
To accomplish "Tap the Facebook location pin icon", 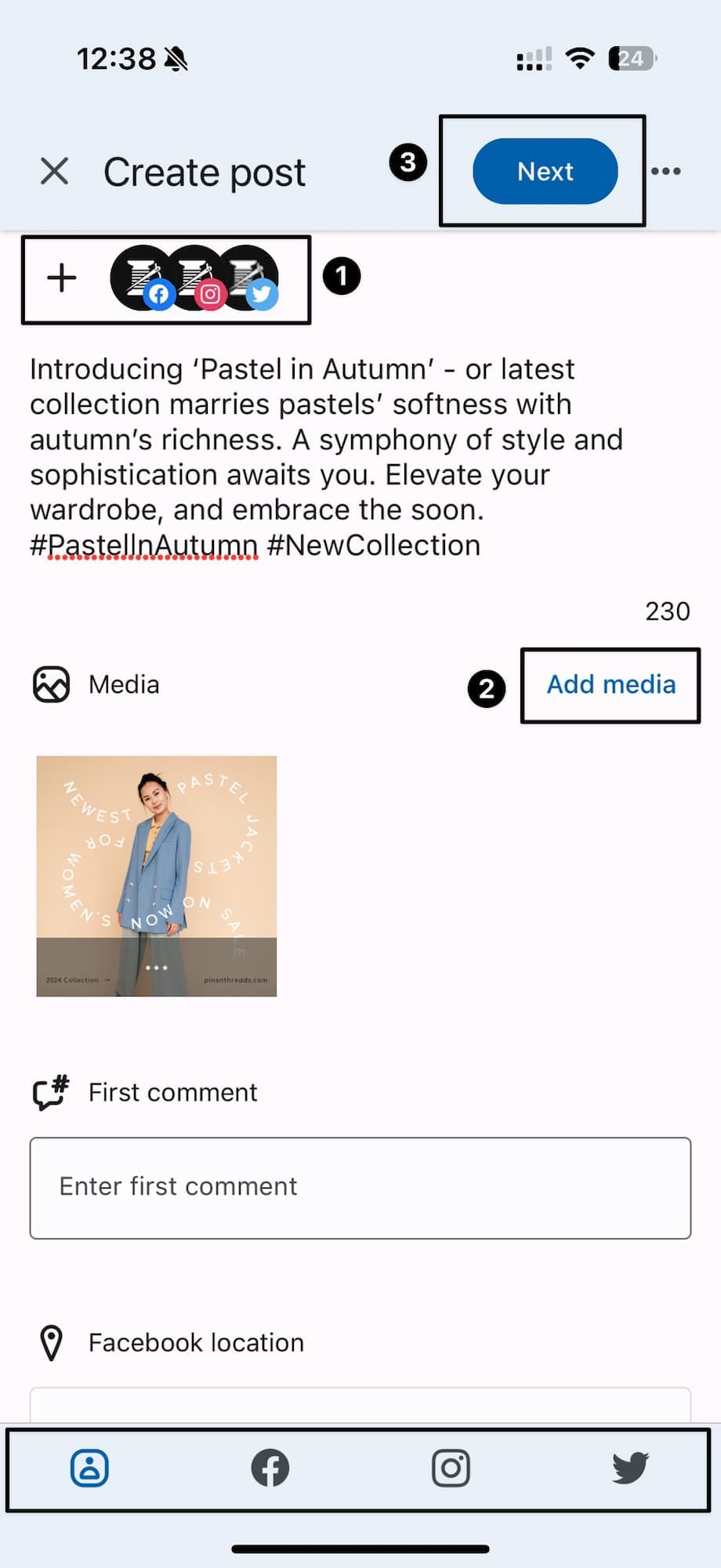I will [x=51, y=1343].
